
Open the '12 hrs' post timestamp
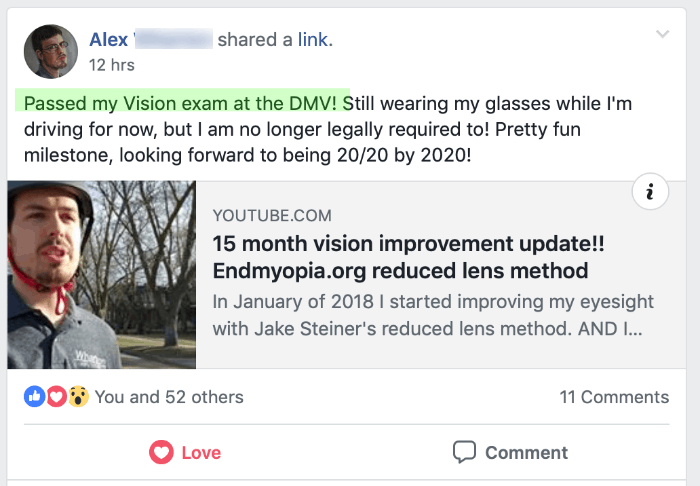pos(111,65)
